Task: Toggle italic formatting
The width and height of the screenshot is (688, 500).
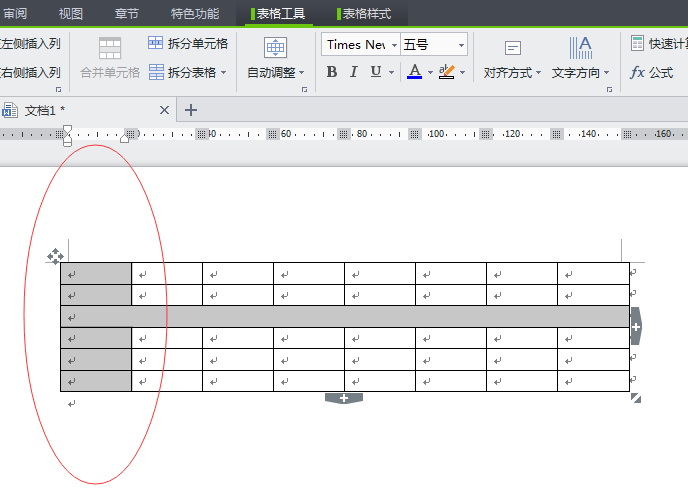Action: coord(354,71)
